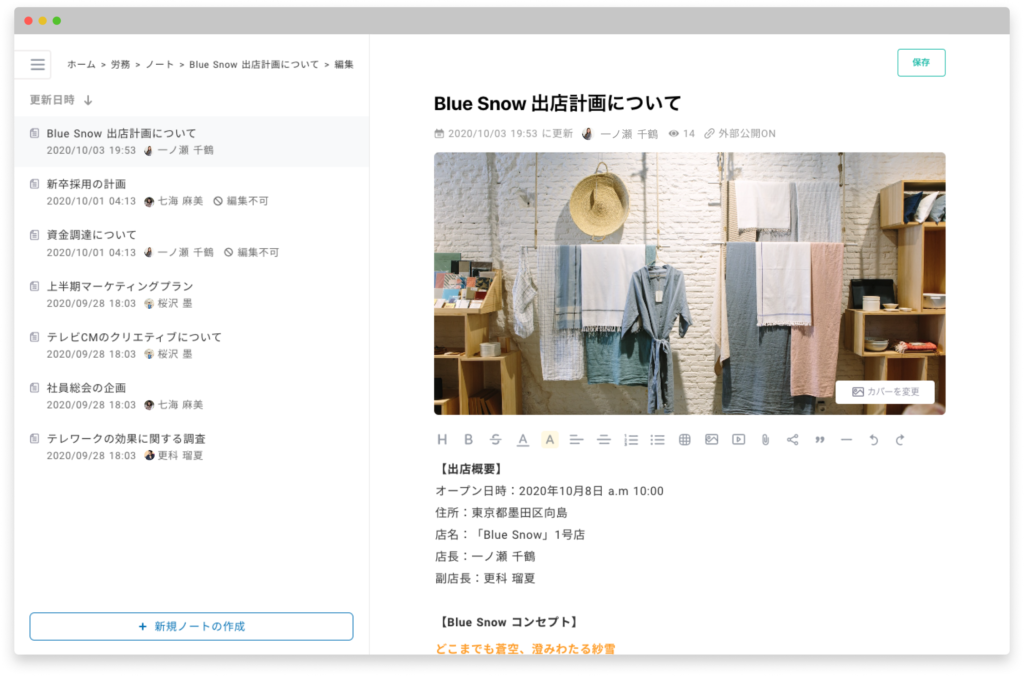Image resolution: width=1024 pixels, height=676 pixels.
Task: Toggle underline formatting
Action: pyautogui.click(x=522, y=438)
